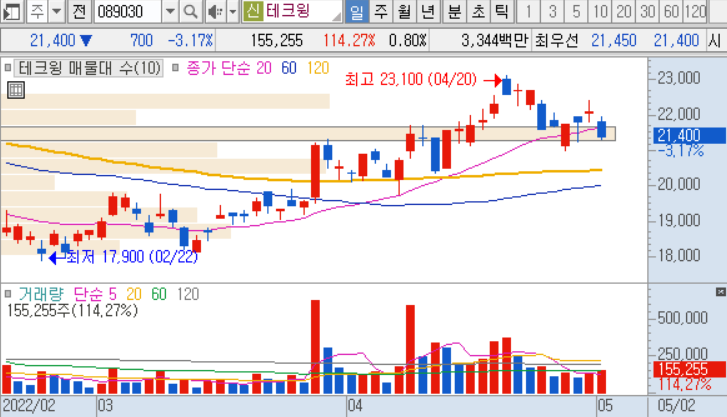
Task: Click the 시 button at quote row end
Action: click(x=714, y=41)
